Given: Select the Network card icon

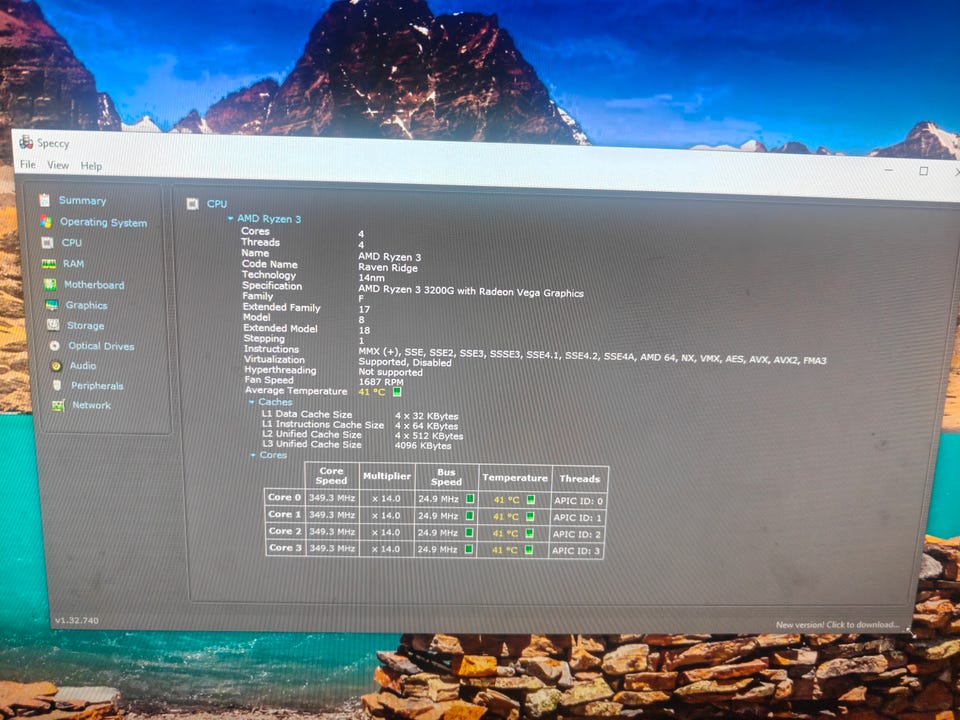Looking at the screenshot, I should tap(58, 405).
